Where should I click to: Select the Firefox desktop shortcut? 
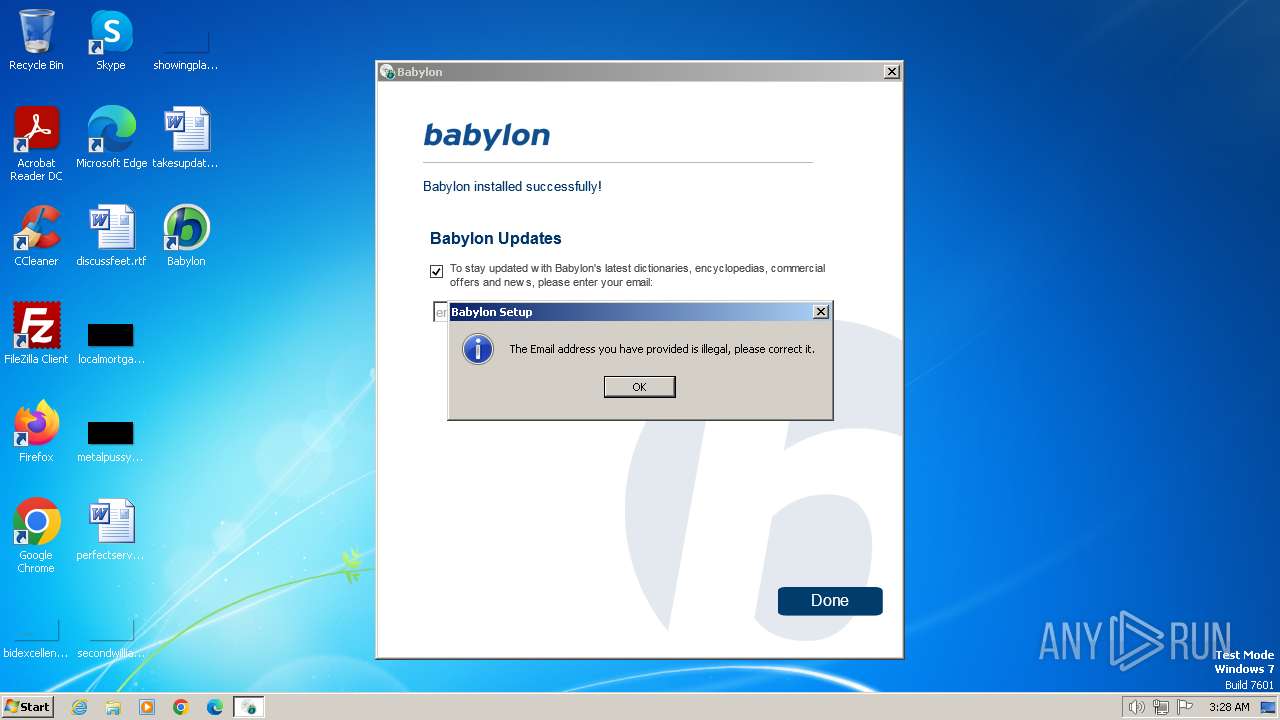click(36, 432)
